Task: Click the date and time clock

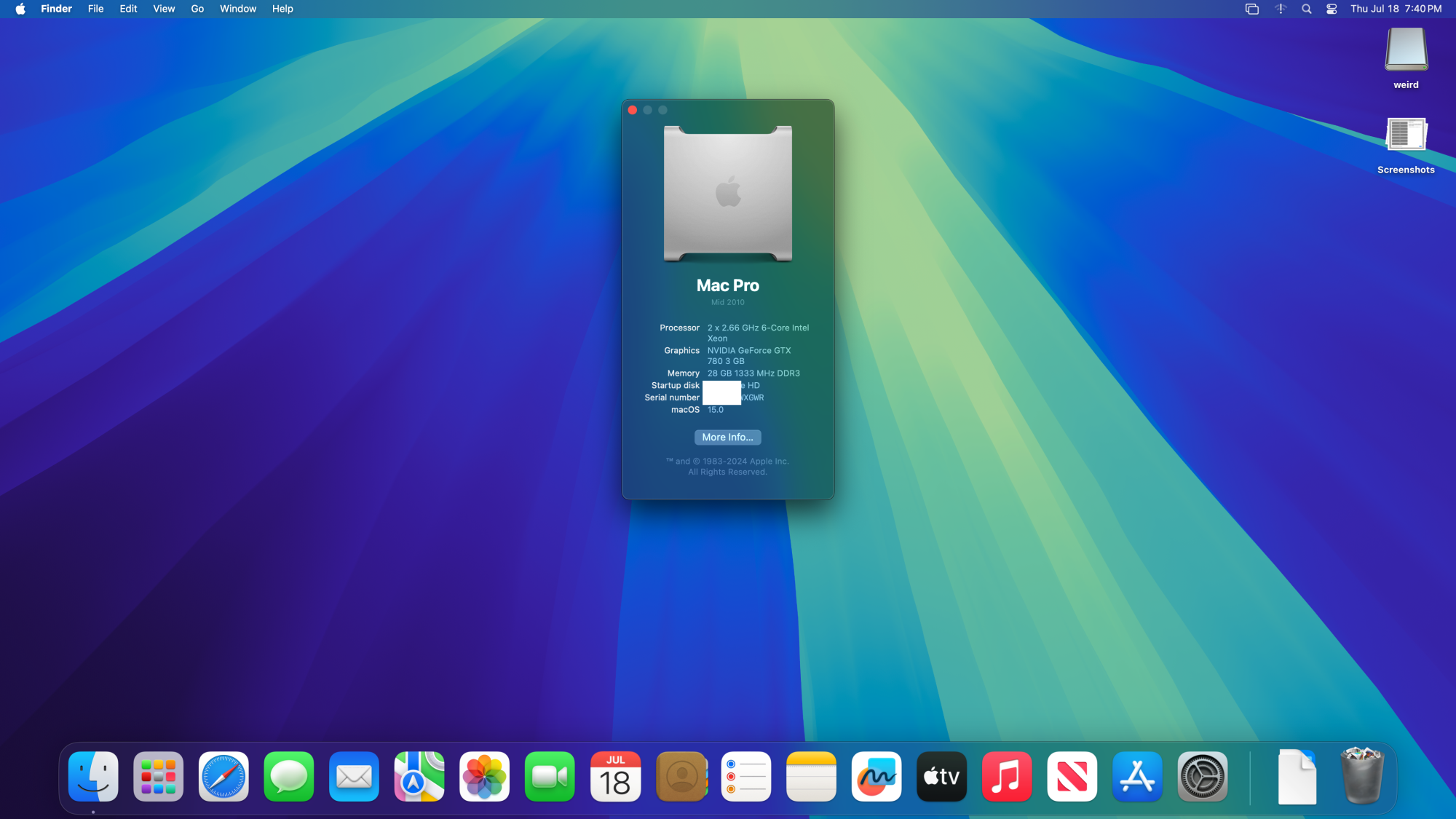Action: [1396, 9]
